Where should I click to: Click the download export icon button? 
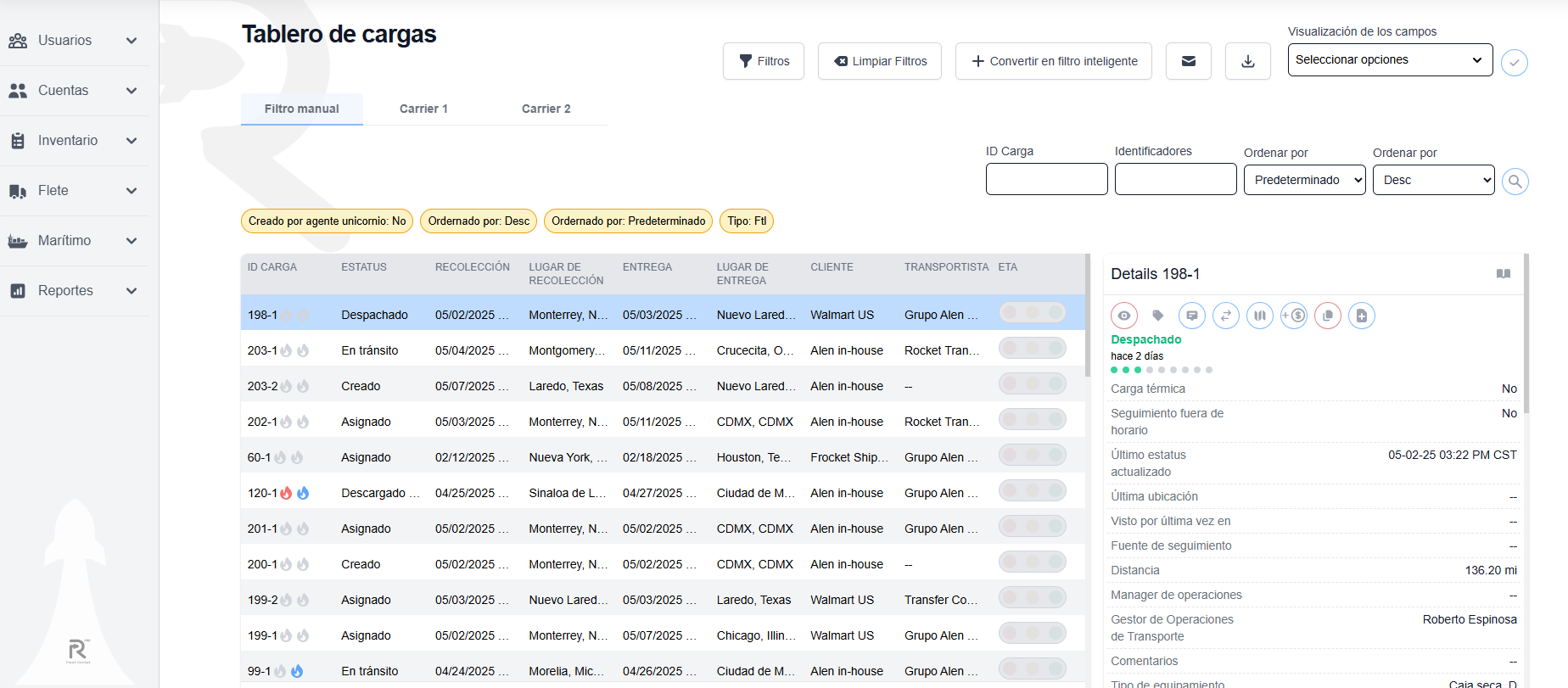pyautogui.click(x=1247, y=61)
